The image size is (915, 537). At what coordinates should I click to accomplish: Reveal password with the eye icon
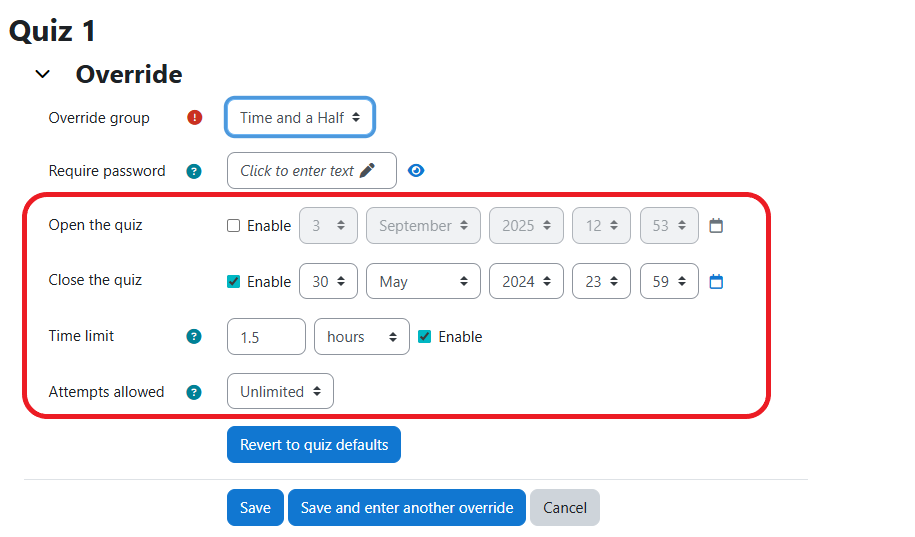coord(416,171)
